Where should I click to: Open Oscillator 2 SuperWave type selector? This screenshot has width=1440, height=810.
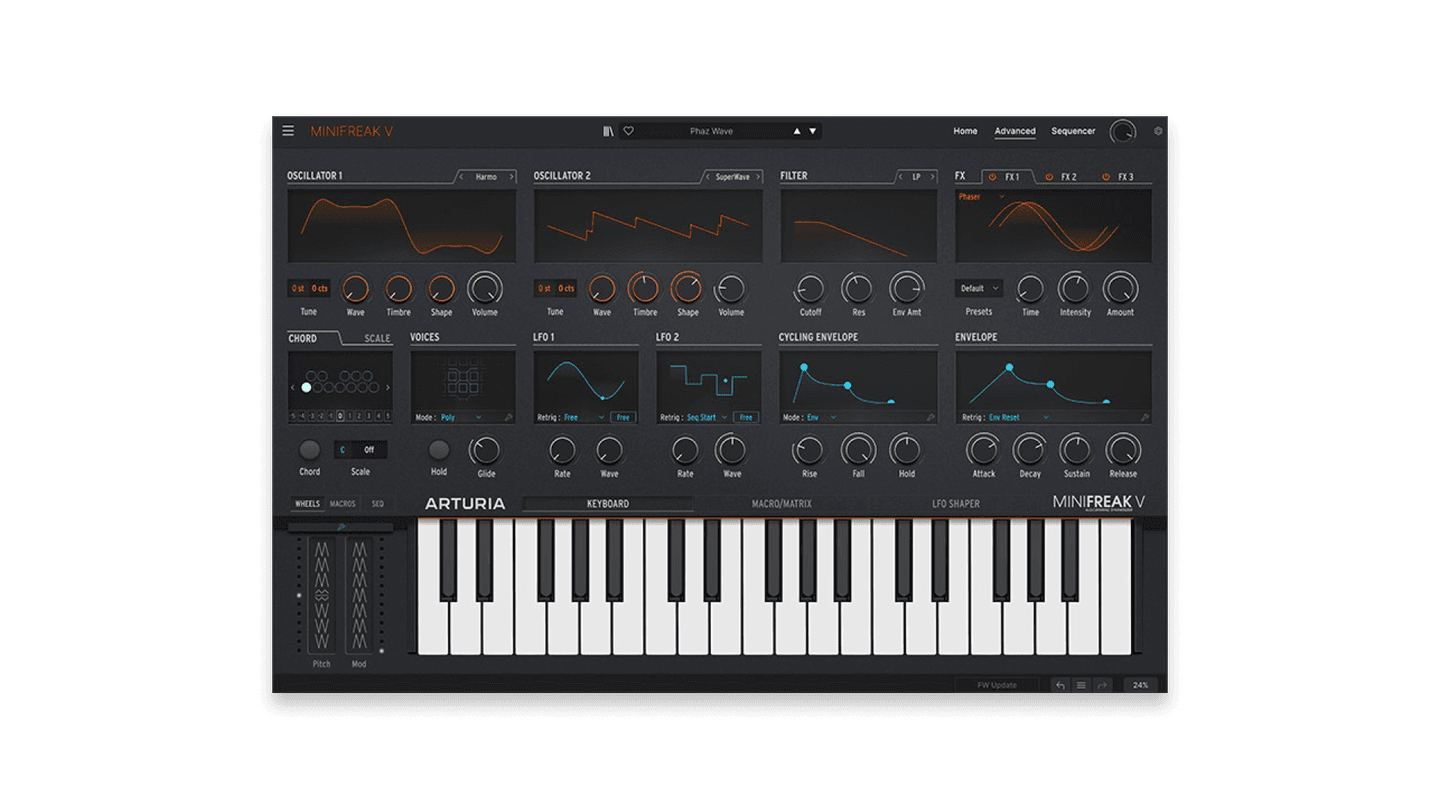pos(732,177)
